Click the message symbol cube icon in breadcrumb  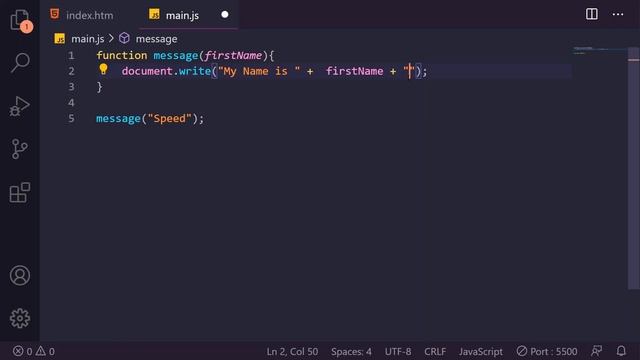[124, 38]
